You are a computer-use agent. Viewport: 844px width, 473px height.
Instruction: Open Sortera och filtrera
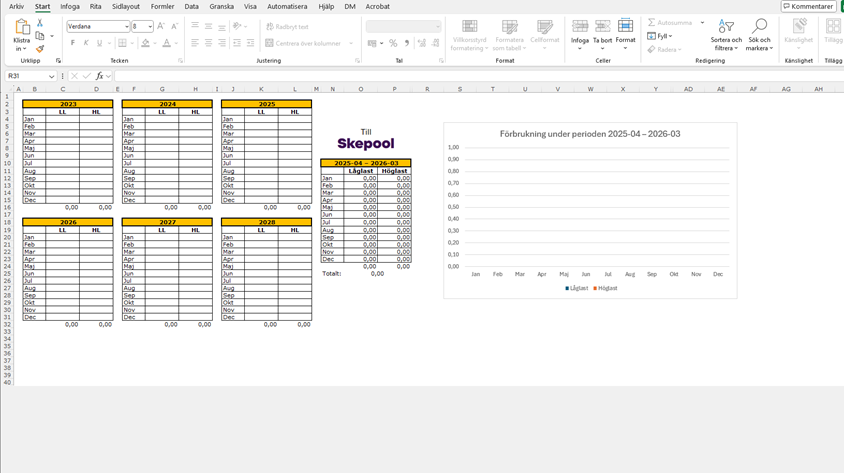[726, 35]
